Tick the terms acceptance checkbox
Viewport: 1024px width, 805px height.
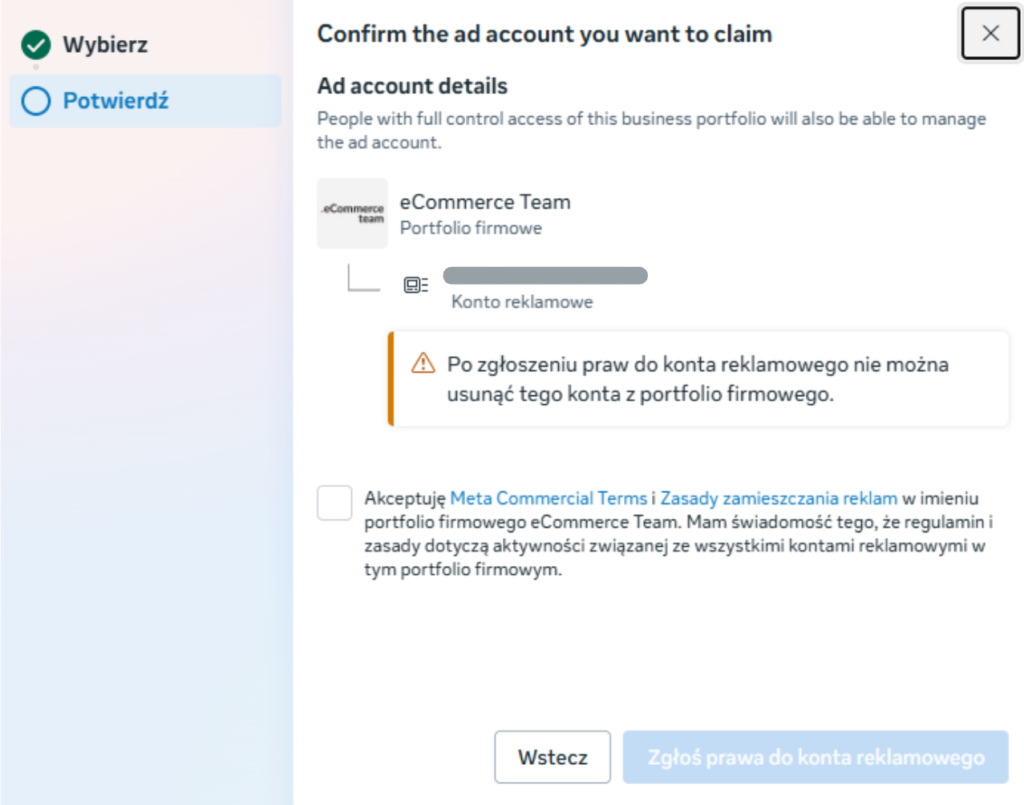[335, 503]
